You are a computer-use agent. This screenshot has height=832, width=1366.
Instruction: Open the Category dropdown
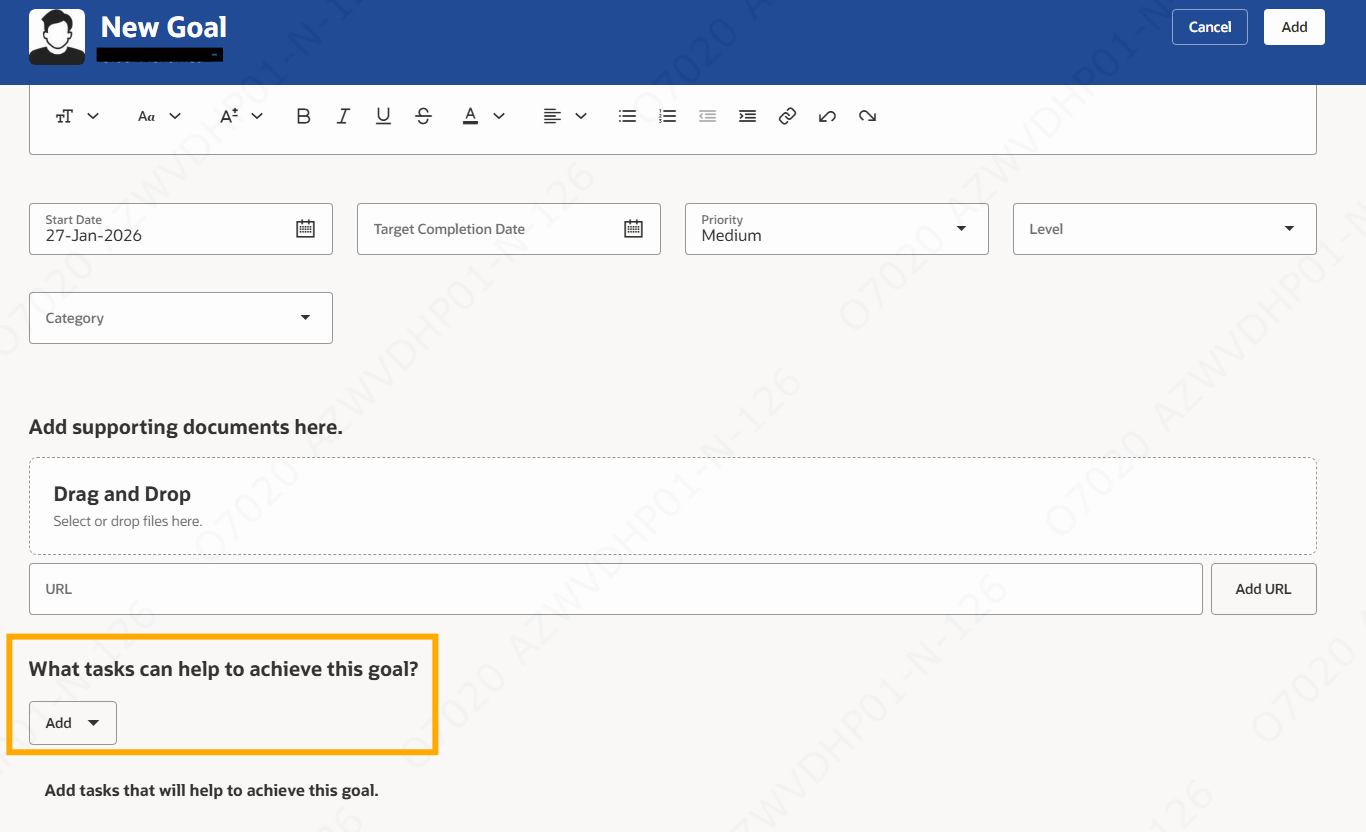[181, 318]
